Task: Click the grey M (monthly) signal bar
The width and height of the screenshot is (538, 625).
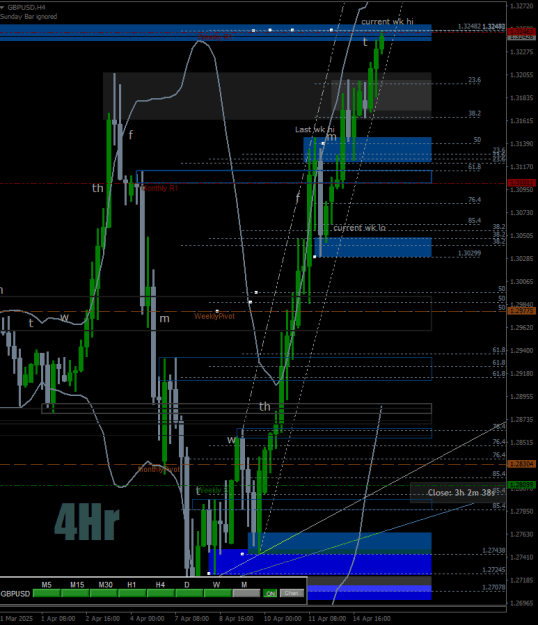Action: (x=246, y=593)
